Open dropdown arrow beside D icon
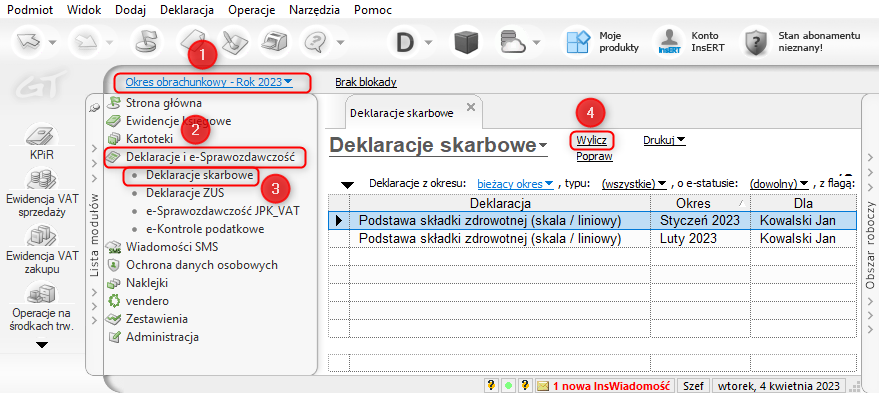 (429, 43)
